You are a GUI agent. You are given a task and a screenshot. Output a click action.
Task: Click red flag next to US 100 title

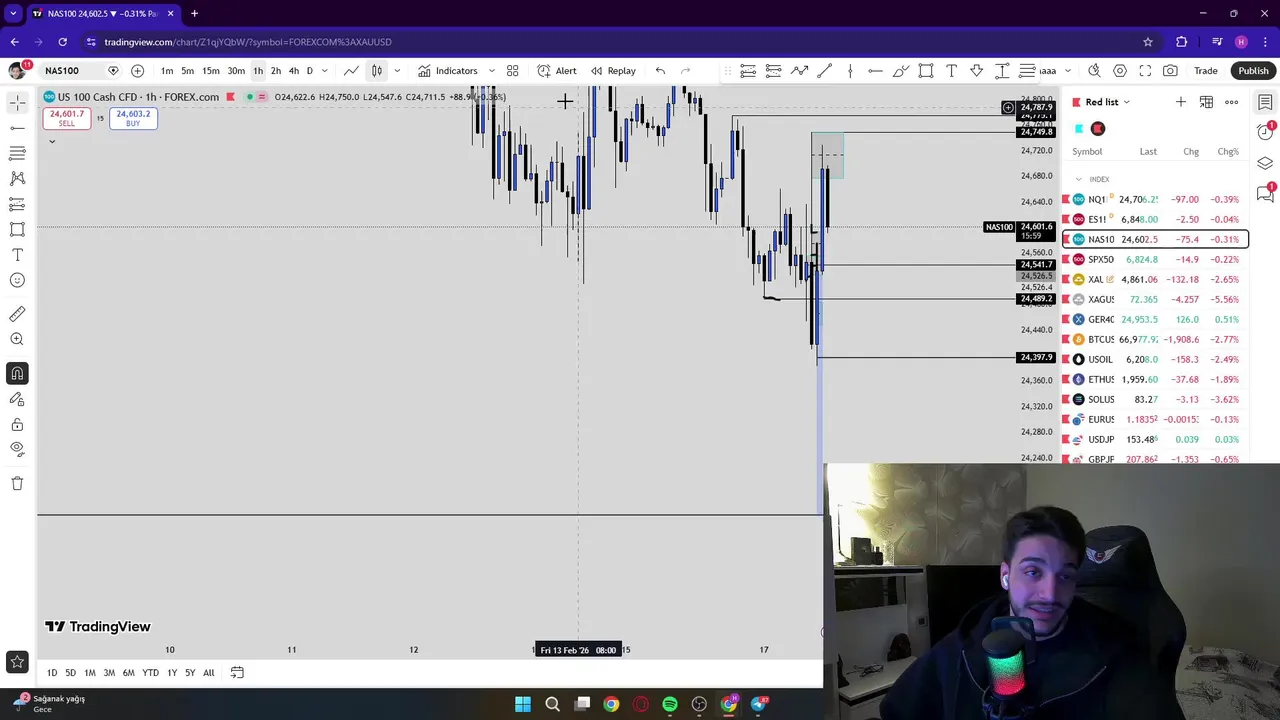pyautogui.click(x=231, y=97)
